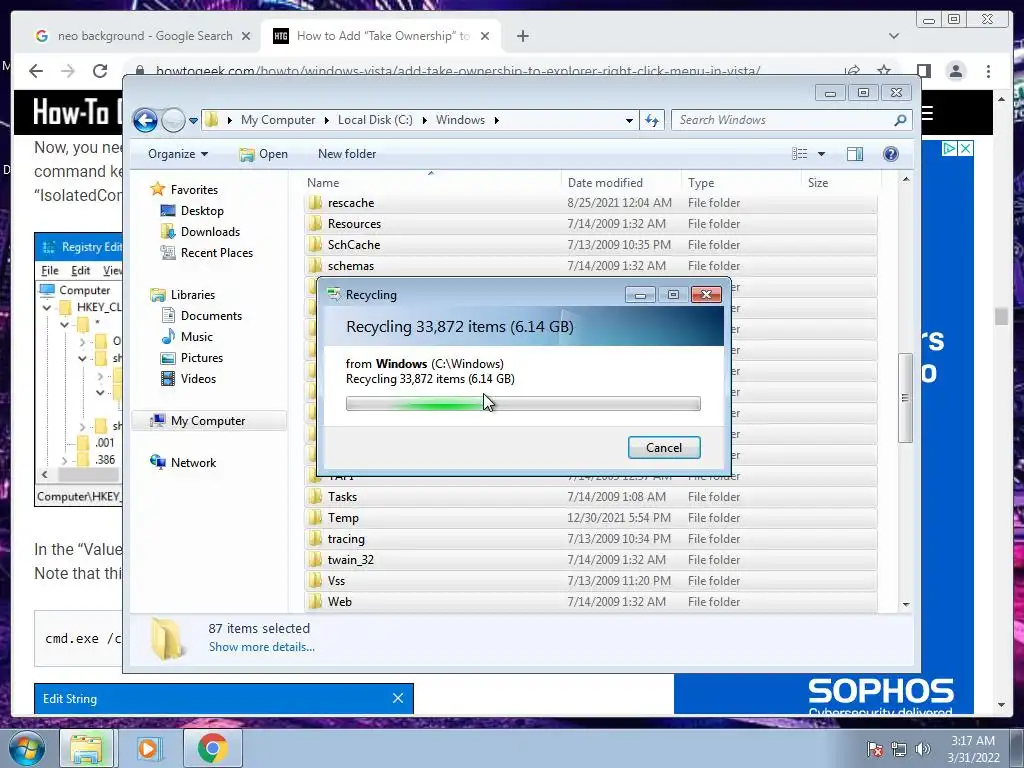The height and width of the screenshot is (768, 1024).
Task: Open the Organize menu
Action: [x=178, y=154]
